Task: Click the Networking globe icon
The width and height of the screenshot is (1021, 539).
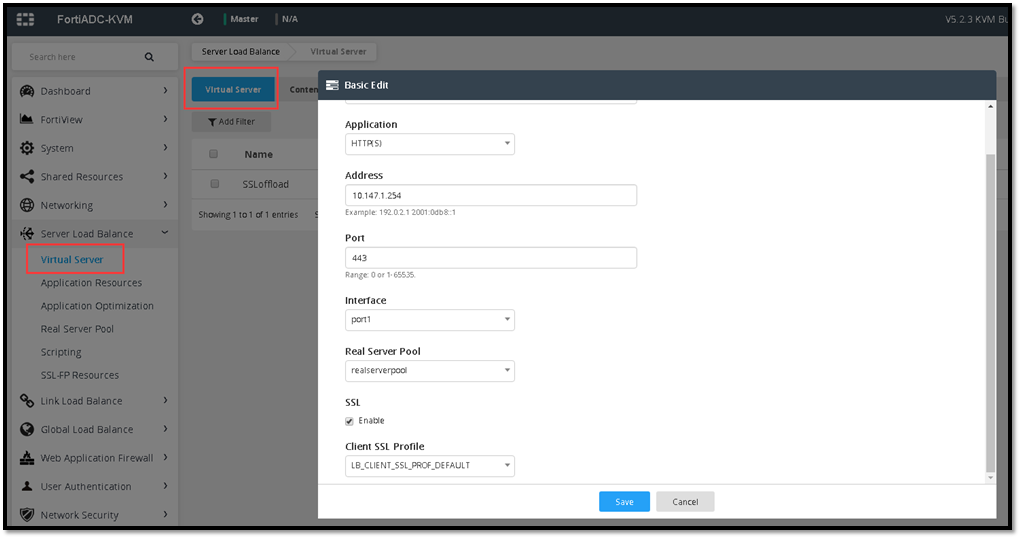Action: coord(27,205)
